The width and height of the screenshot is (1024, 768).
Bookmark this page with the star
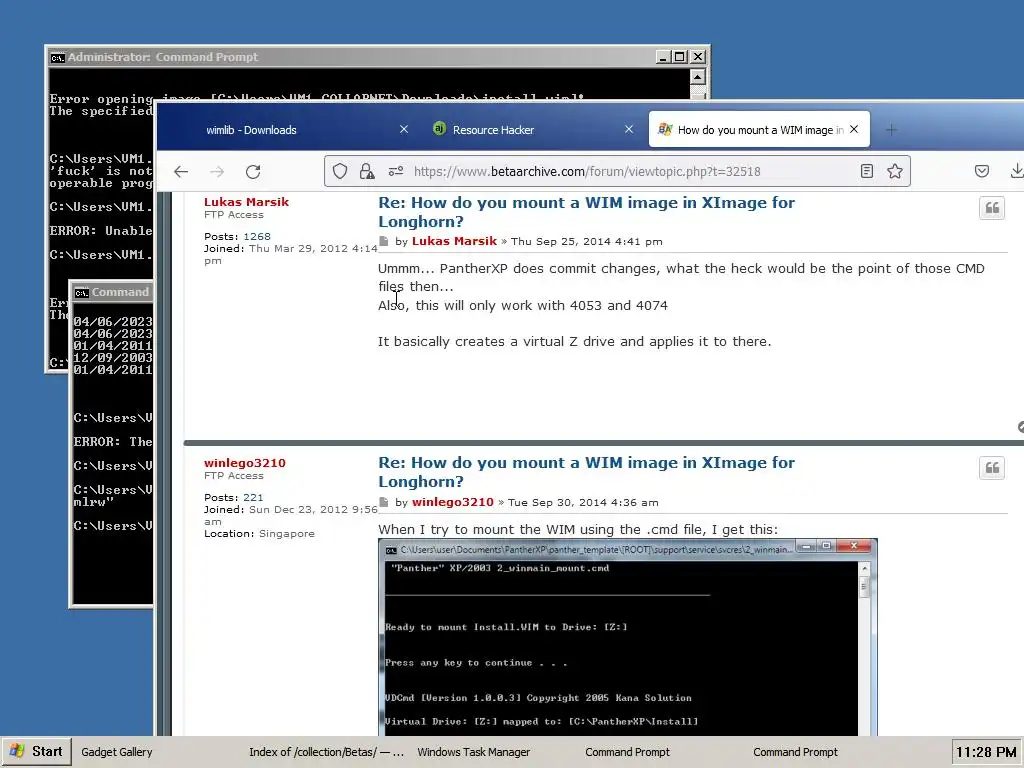895,171
